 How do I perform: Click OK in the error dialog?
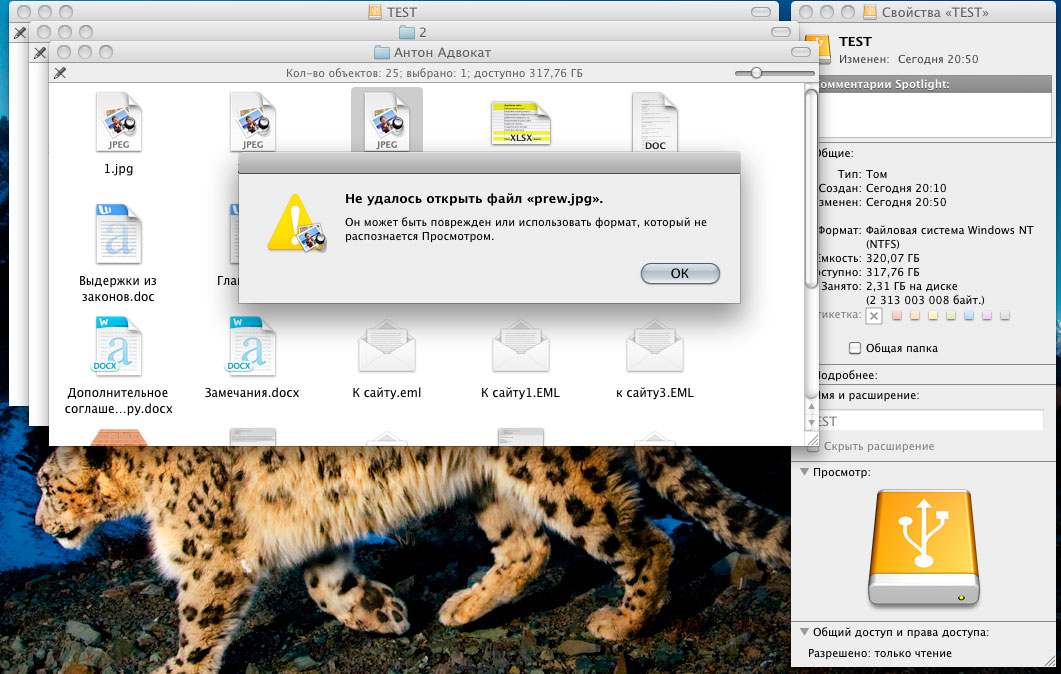click(x=680, y=273)
